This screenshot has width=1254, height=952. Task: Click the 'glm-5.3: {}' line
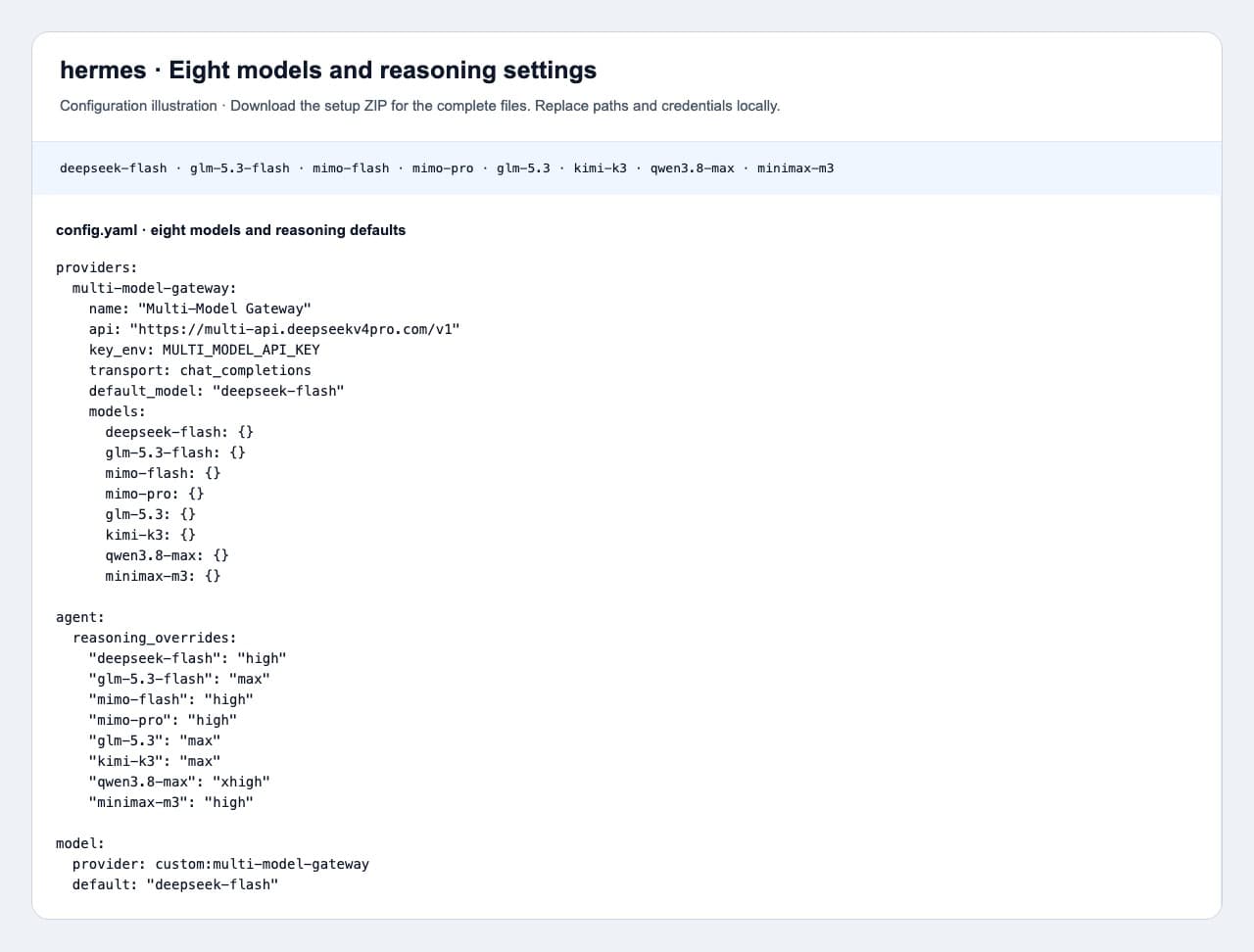(151, 514)
